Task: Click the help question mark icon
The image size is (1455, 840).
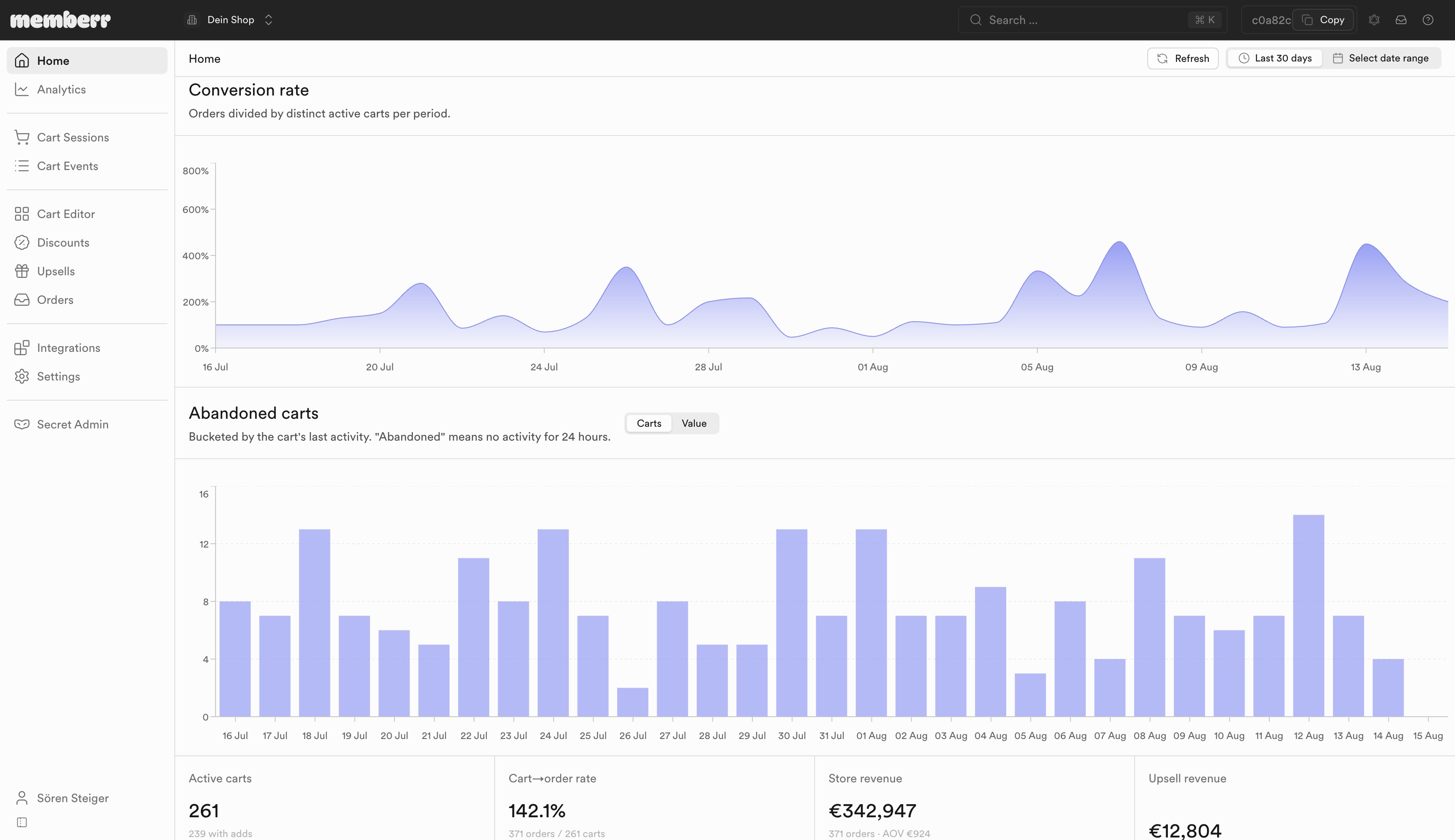Action: point(1428,20)
